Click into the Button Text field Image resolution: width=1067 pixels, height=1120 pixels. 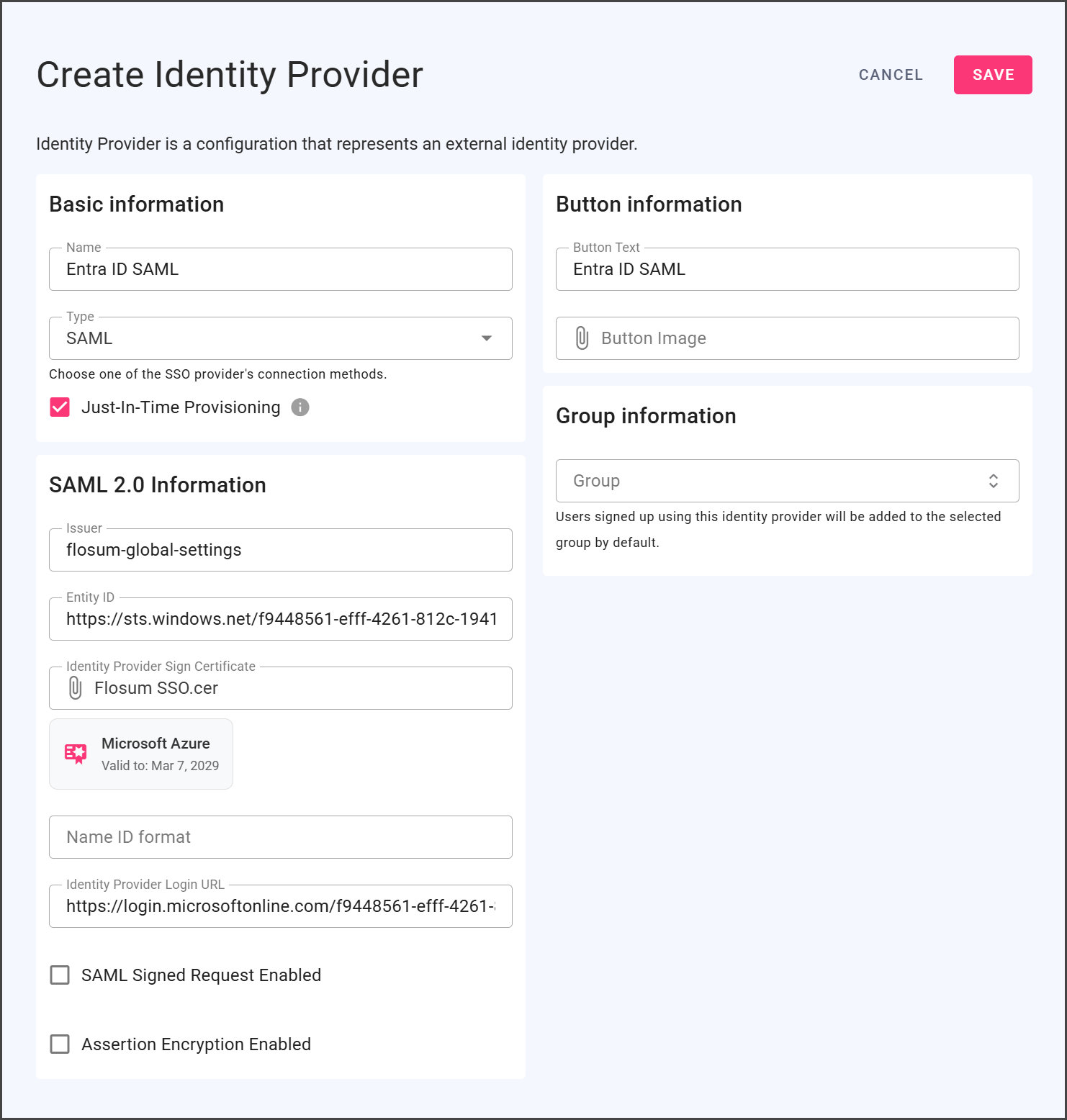[x=787, y=269]
